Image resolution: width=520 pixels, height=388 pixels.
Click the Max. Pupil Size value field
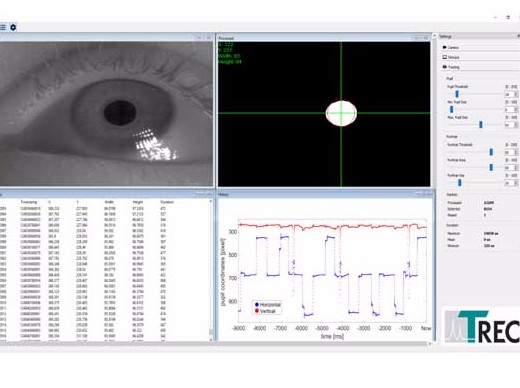pyautogui.click(x=511, y=125)
